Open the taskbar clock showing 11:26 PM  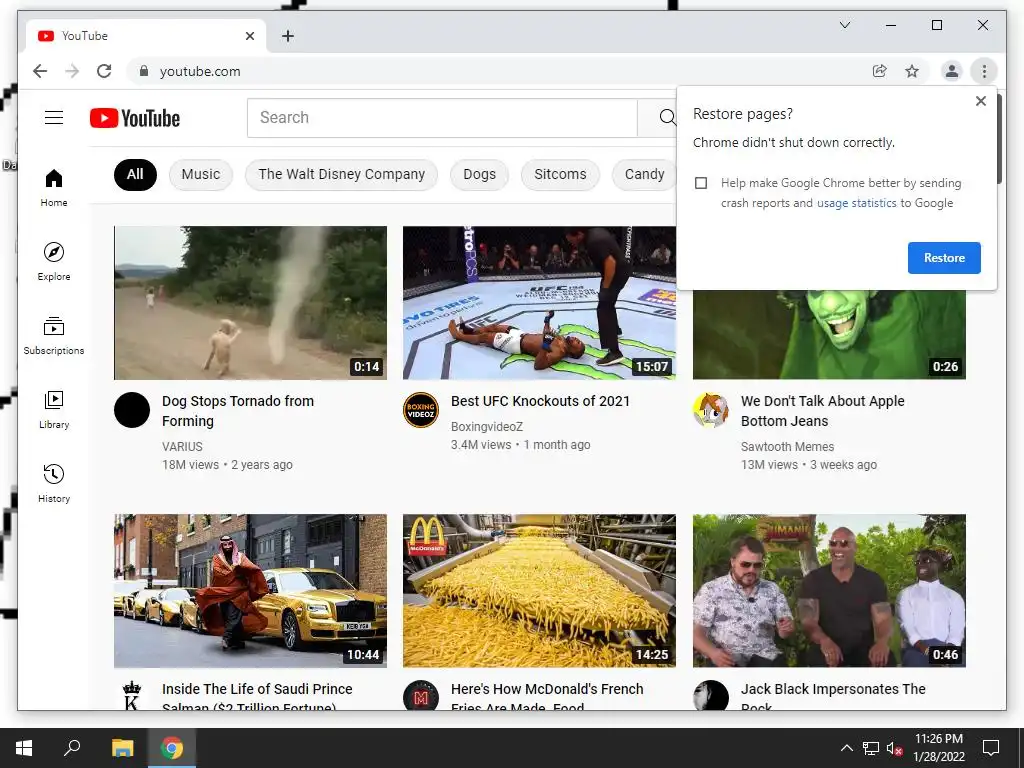(x=938, y=748)
